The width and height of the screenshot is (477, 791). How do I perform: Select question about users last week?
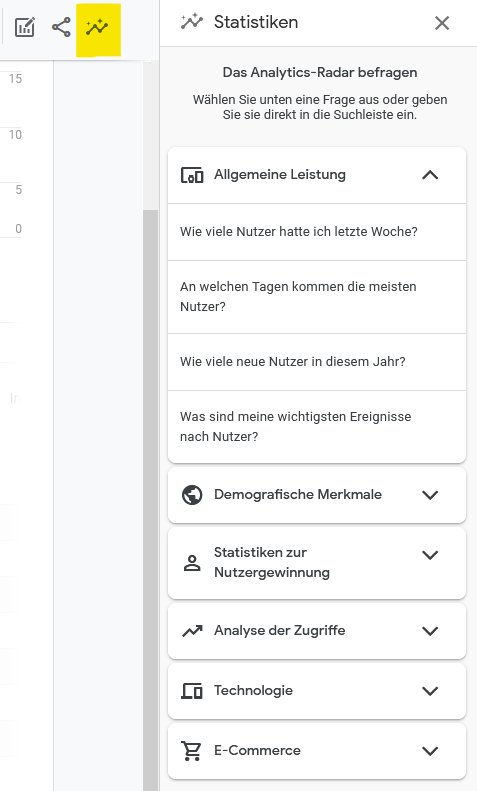click(x=317, y=232)
